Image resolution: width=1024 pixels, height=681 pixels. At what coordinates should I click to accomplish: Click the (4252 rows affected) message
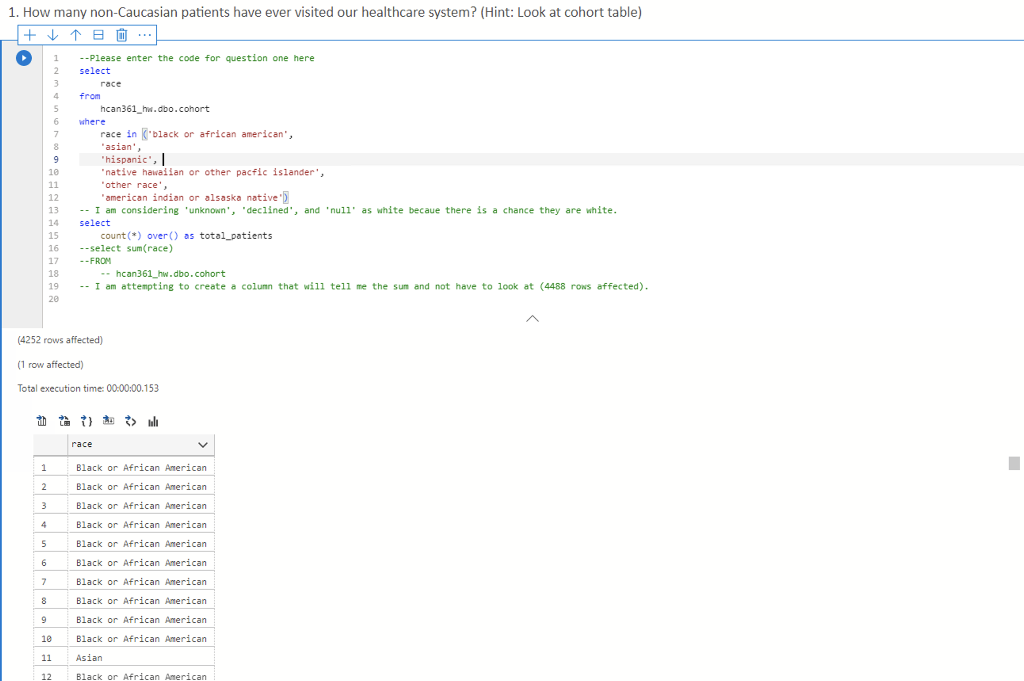point(56,339)
